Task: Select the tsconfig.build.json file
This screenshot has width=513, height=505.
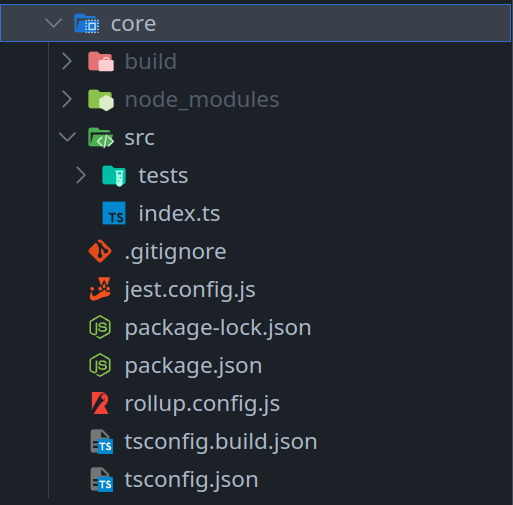Action: tap(256, 441)
